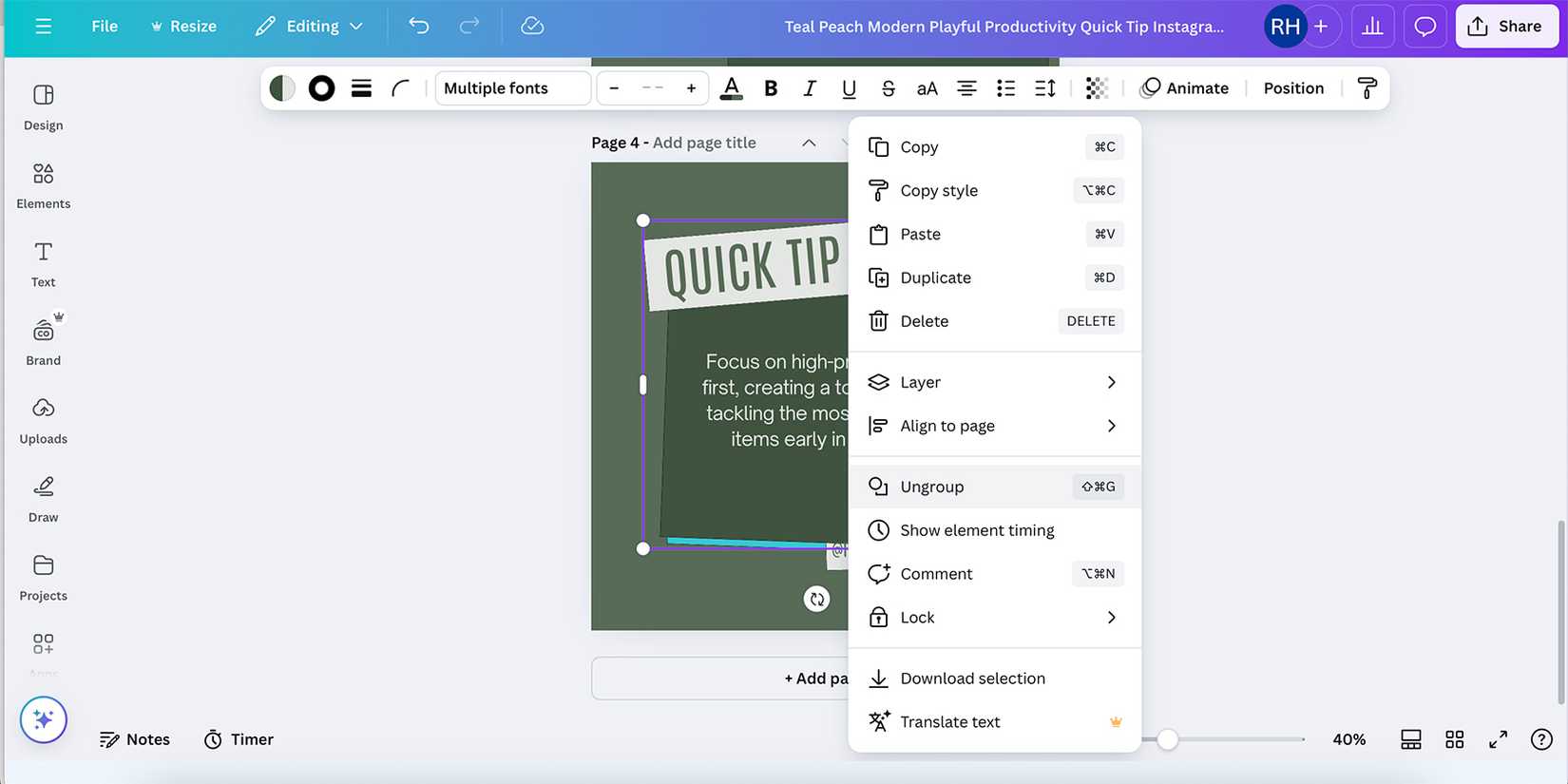1568x784 pixels.
Task: Toggle italic text formatting
Action: click(810, 88)
